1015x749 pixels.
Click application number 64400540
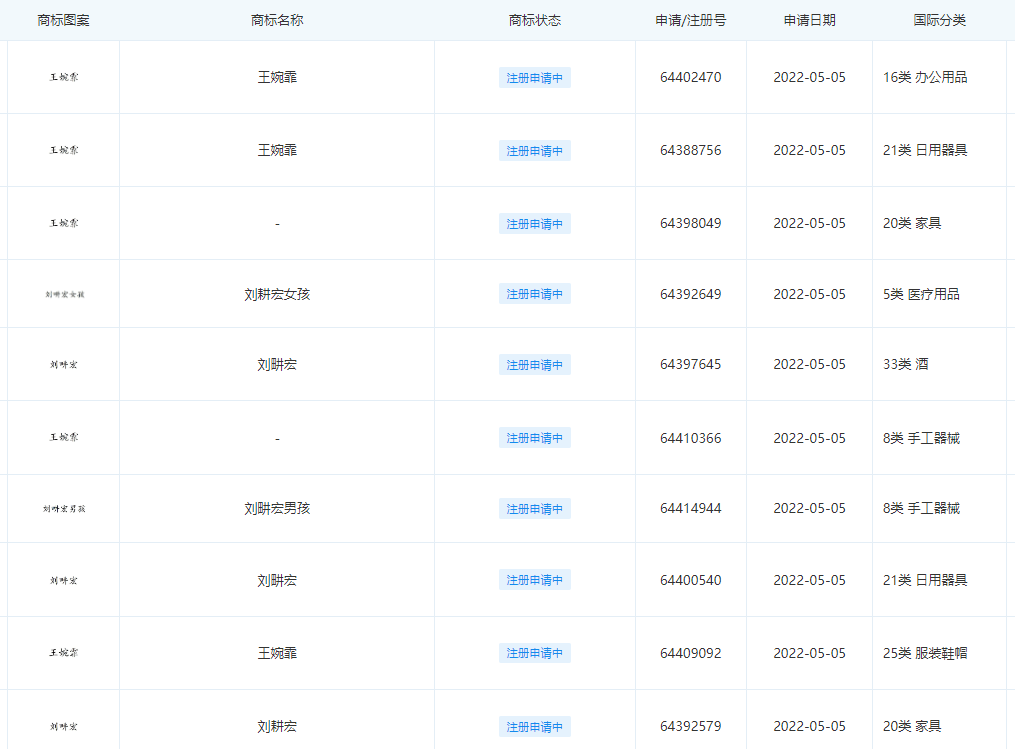pyautogui.click(x=691, y=580)
